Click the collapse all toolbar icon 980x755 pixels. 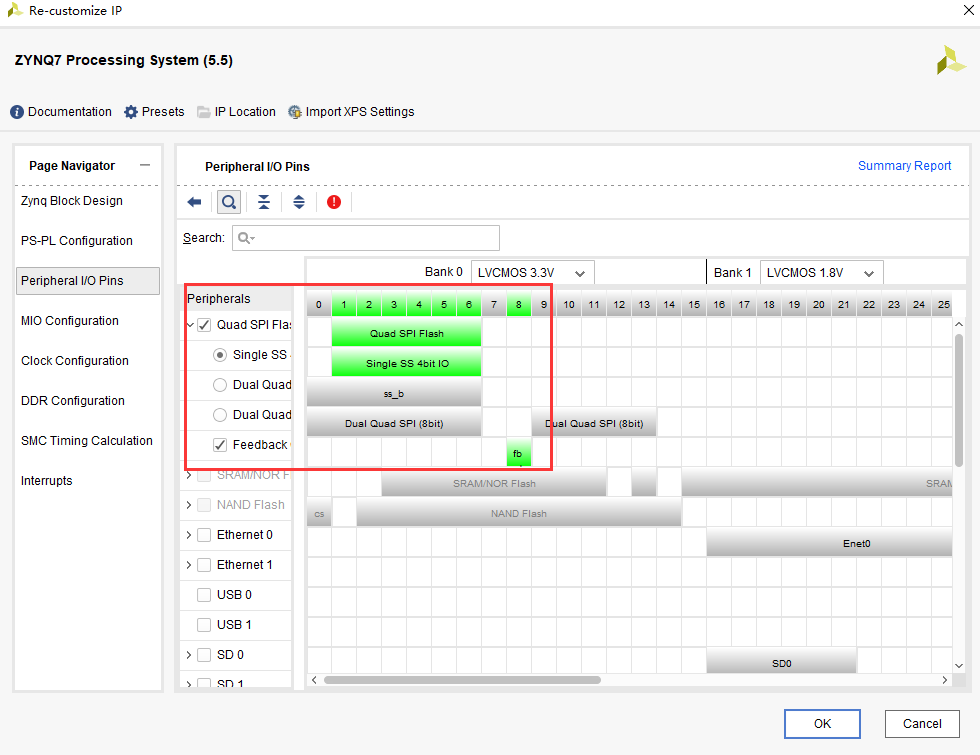[264, 202]
